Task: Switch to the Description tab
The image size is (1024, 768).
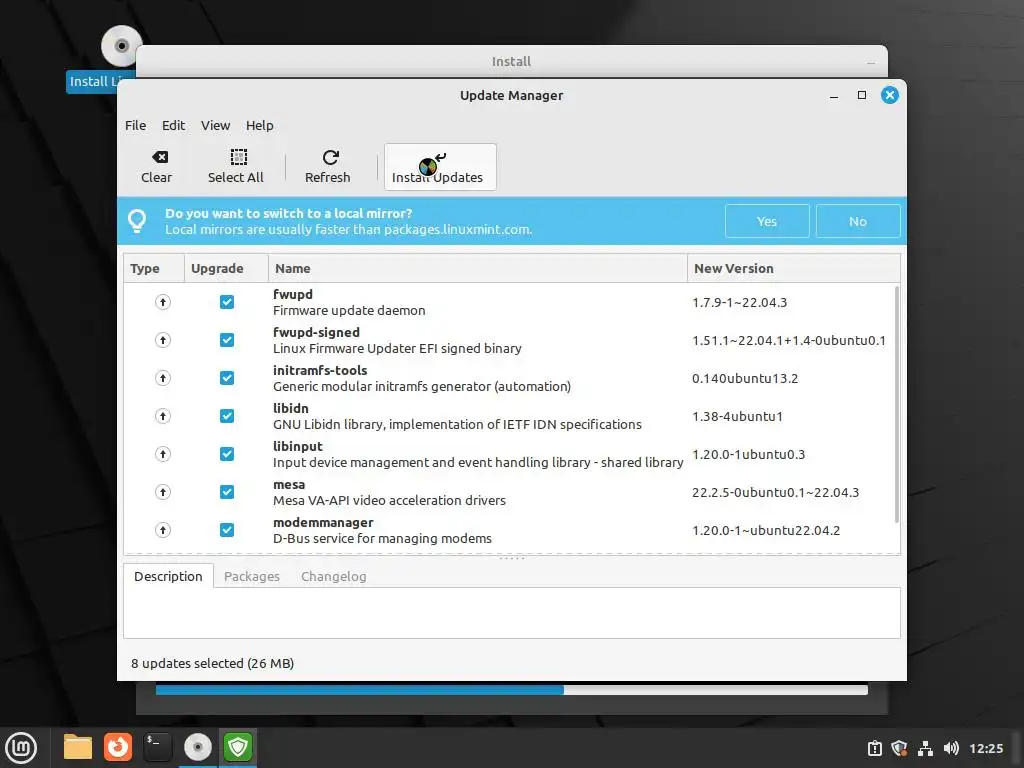Action: [x=168, y=576]
